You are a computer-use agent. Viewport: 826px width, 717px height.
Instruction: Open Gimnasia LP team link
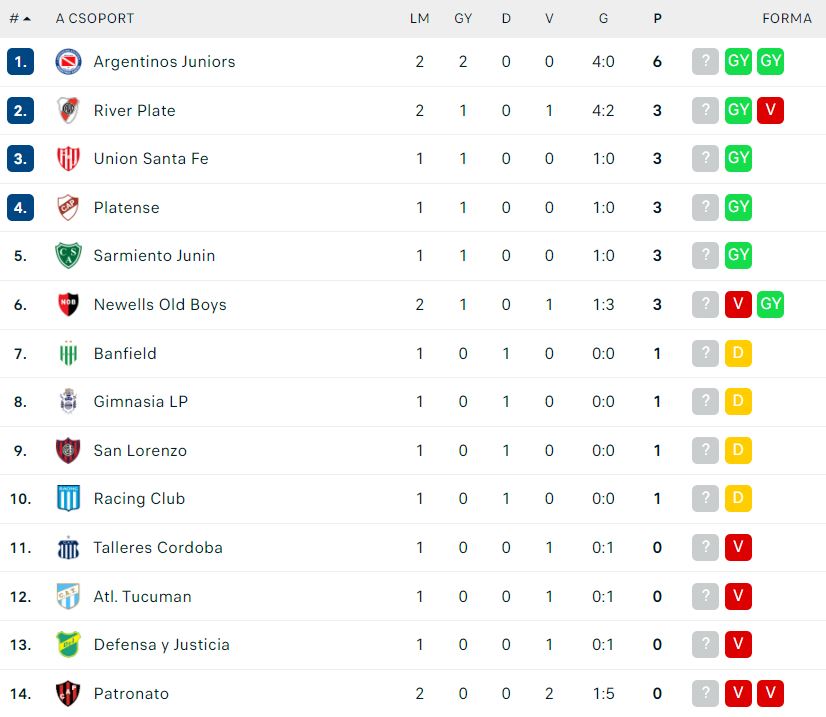[x=141, y=401]
